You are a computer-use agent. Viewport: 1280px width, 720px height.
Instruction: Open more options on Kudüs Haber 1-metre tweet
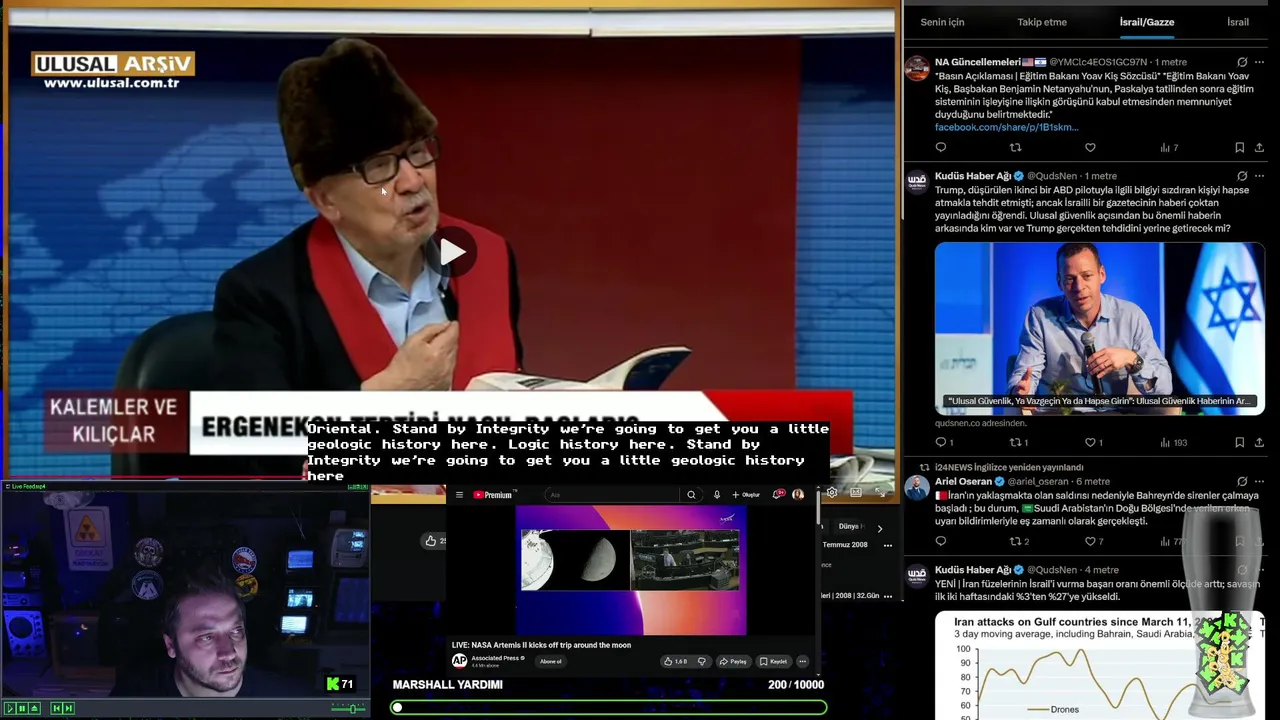(x=1259, y=176)
